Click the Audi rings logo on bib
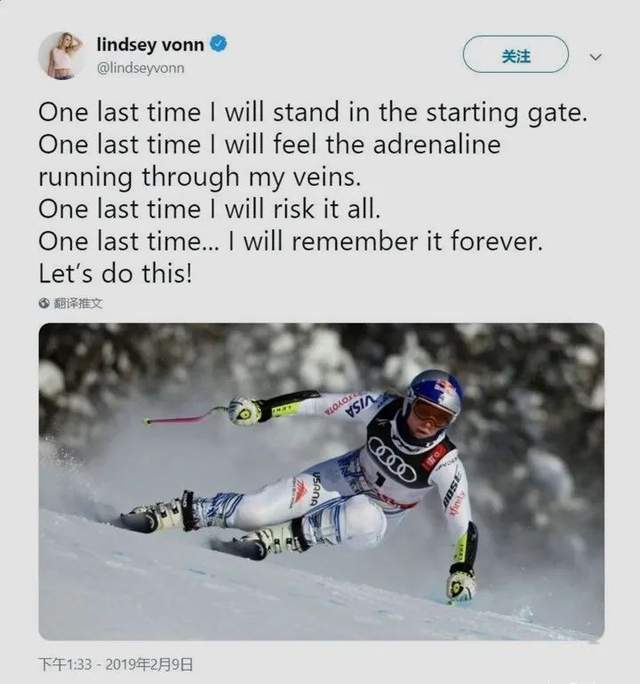This screenshot has height=684, width=640. point(392,460)
